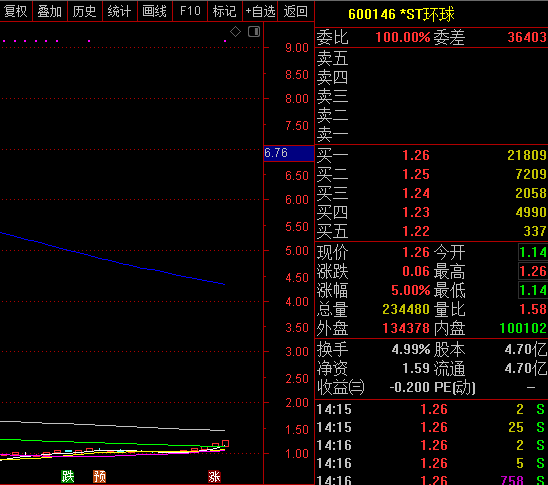Click the 涨幅 value 5.00%
The image size is (548, 485).
point(411,290)
